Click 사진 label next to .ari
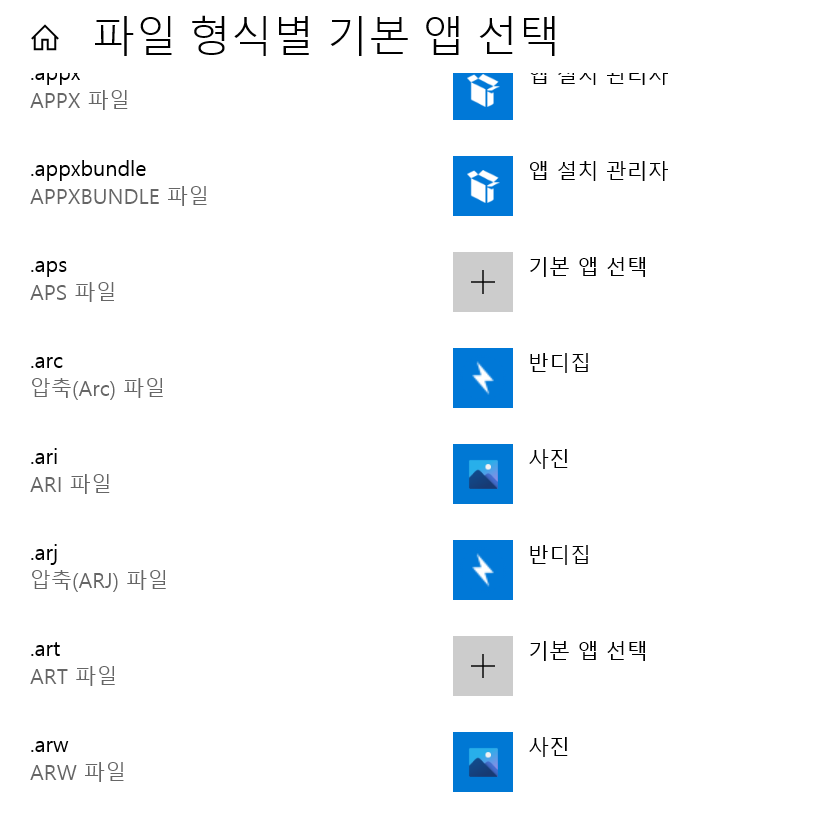822x822 pixels. point(548,459)
